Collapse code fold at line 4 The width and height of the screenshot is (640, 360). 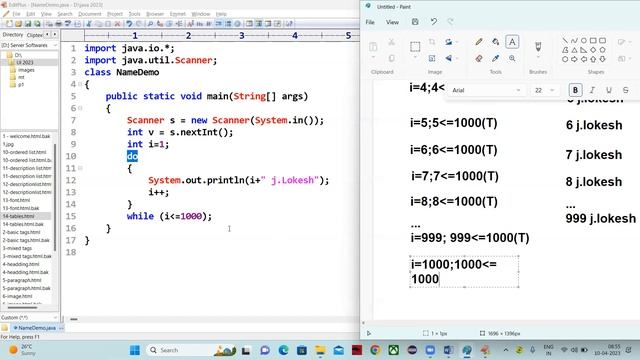coord(80,84)
